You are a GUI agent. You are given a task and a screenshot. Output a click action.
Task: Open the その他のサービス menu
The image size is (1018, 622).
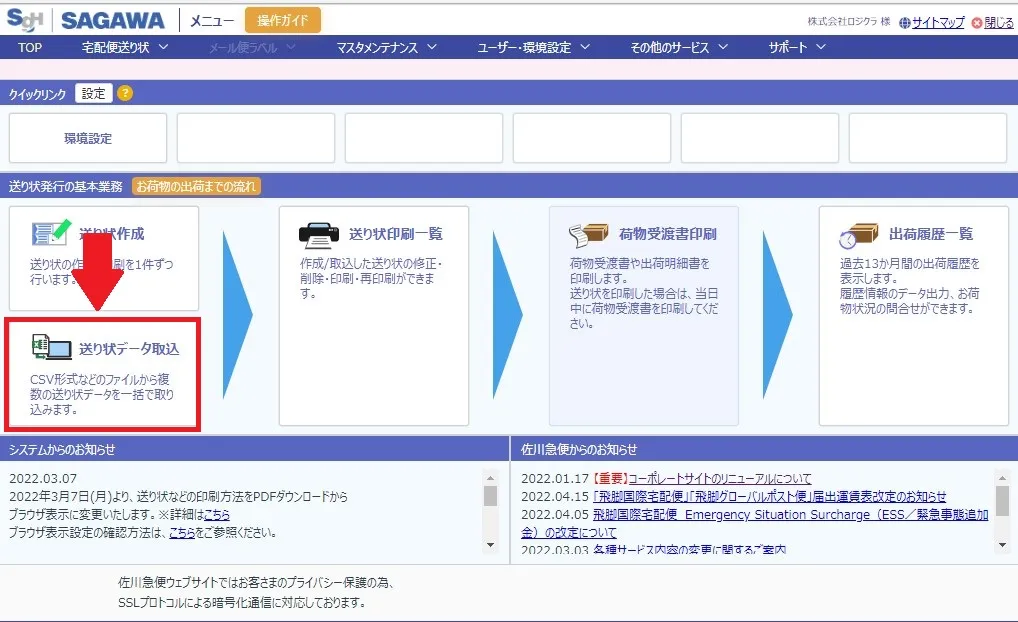[669, 47]
